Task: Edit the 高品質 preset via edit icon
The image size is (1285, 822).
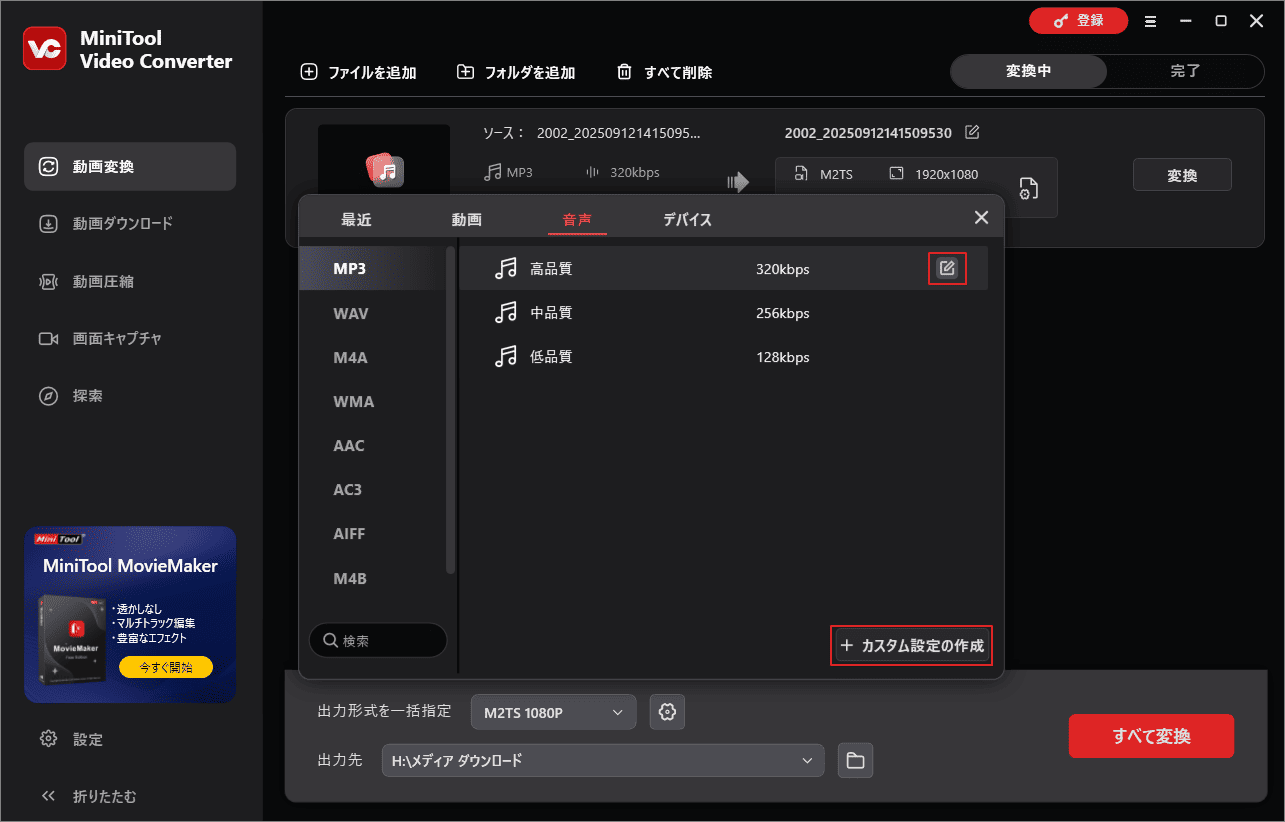Action: point(947,269)
